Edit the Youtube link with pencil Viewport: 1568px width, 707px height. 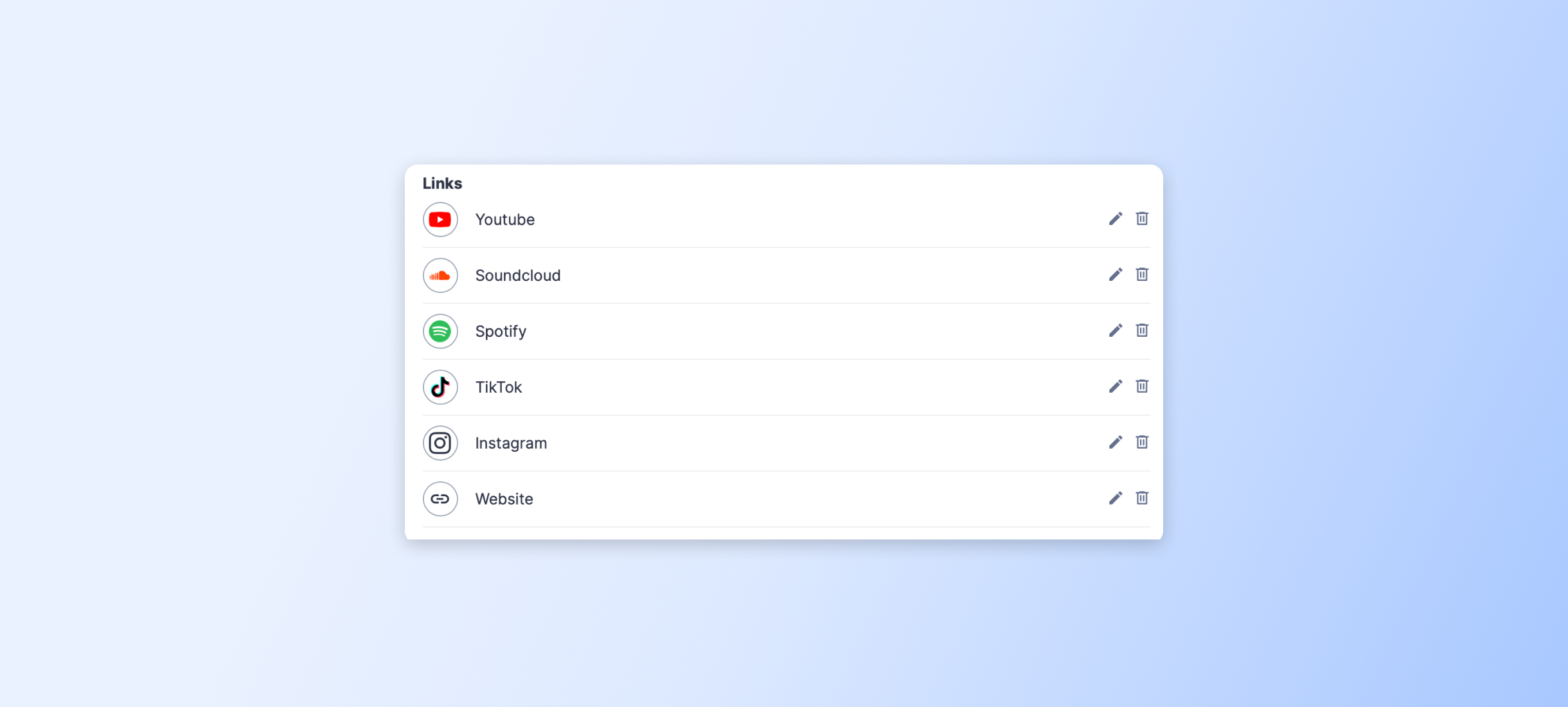tap(1116, 219)
